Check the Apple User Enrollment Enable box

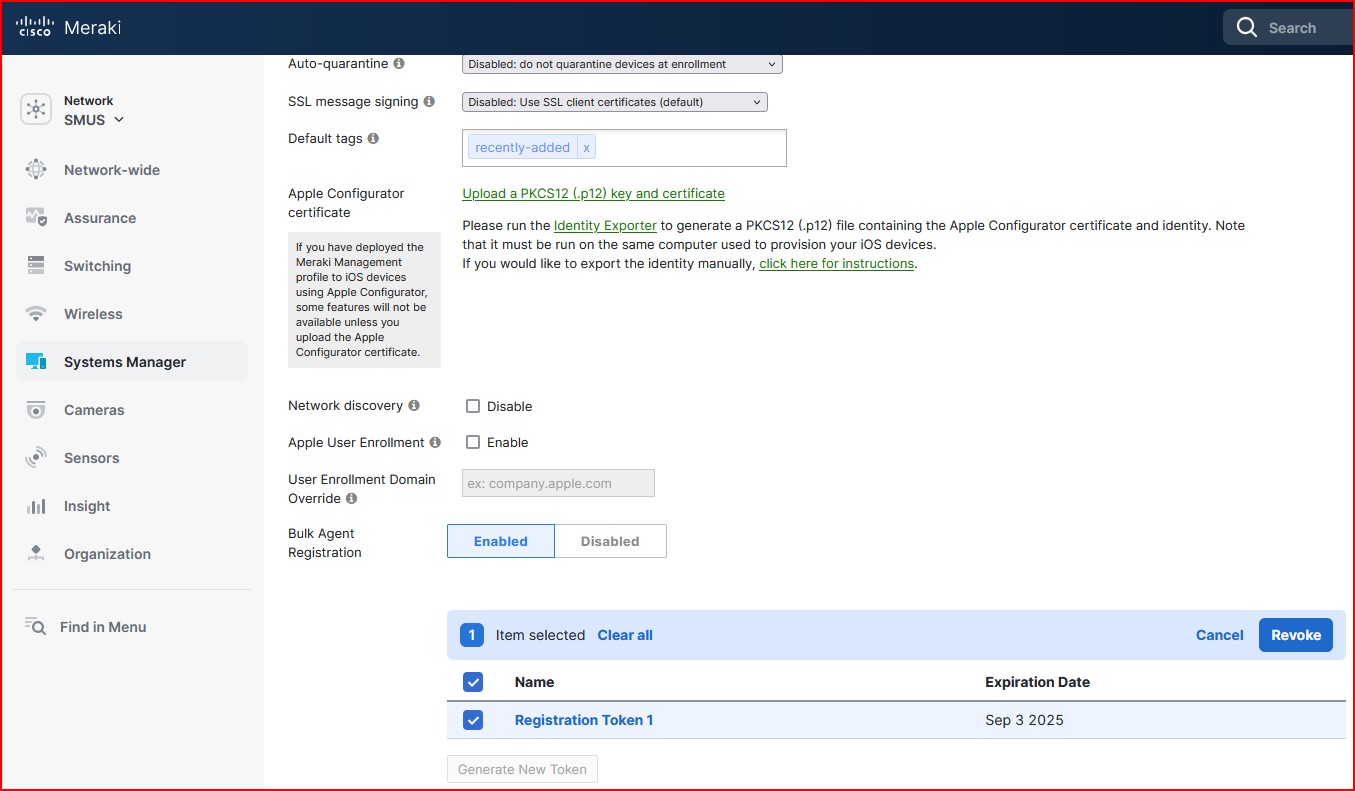click(473, 442)
